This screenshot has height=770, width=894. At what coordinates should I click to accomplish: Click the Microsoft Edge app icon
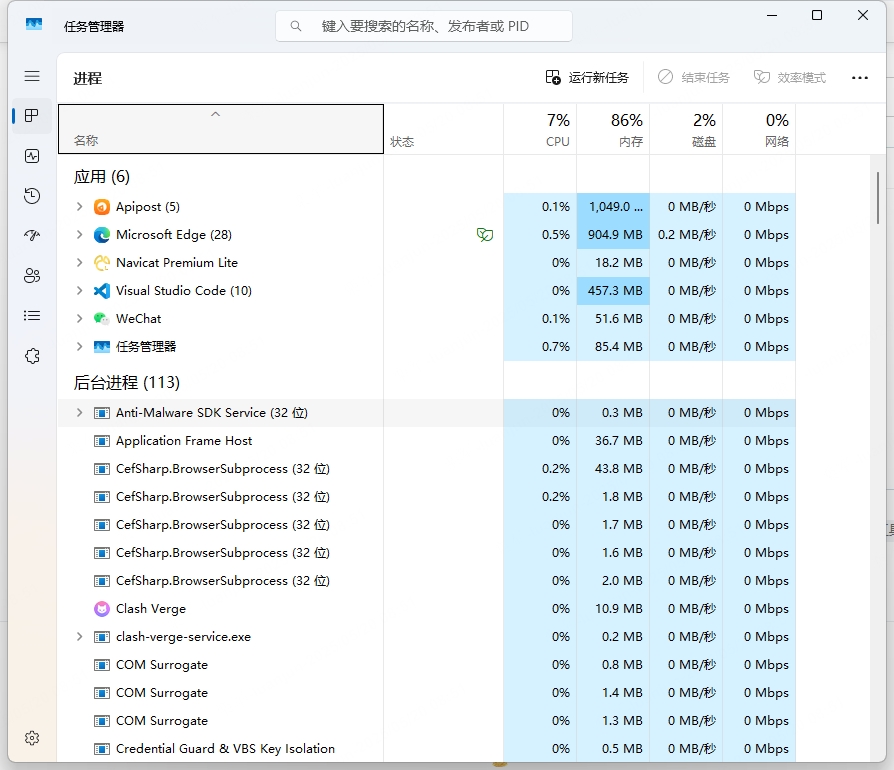(x=101, y=235)
